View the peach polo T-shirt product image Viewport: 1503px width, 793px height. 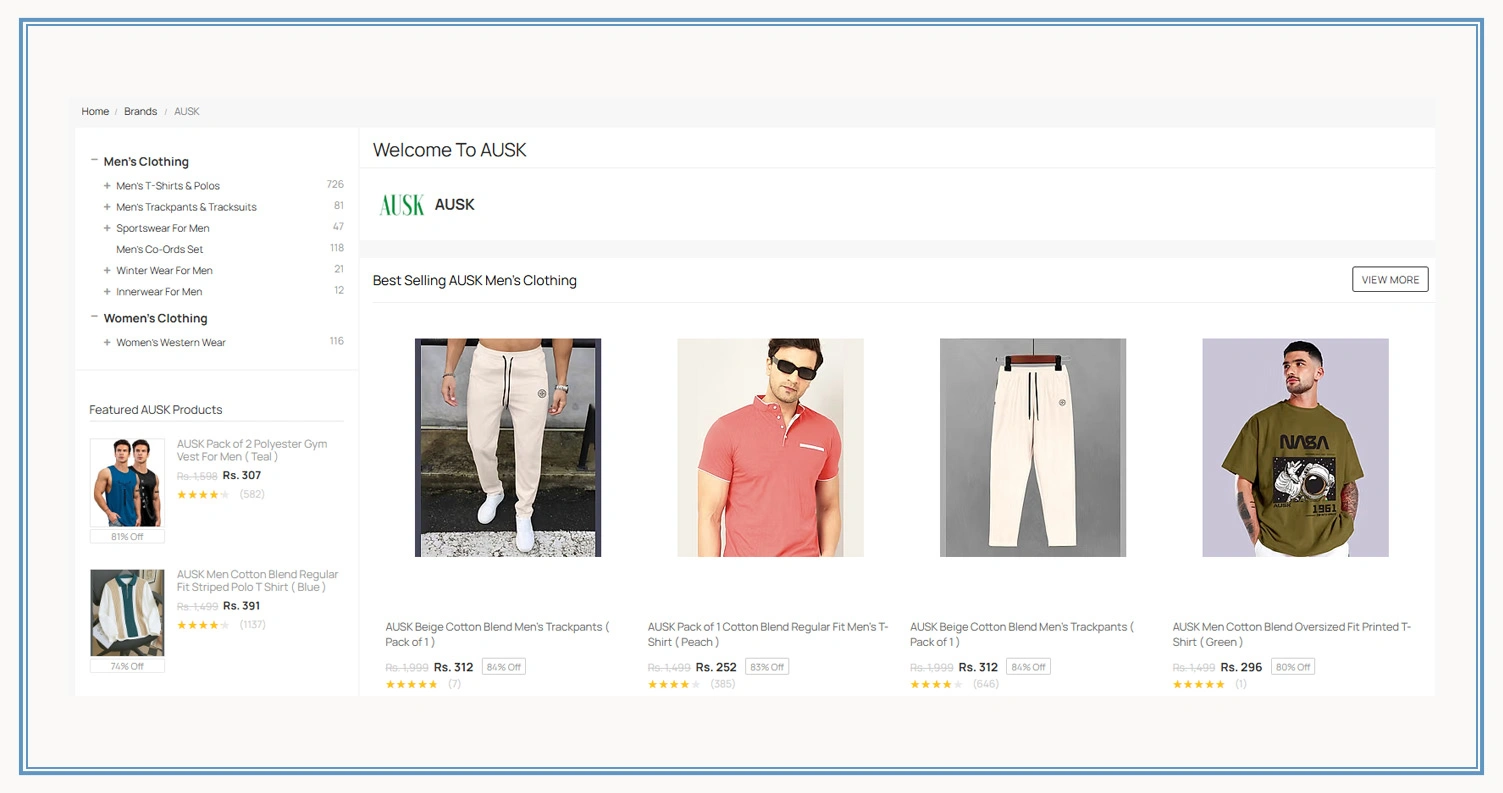click(770, 447)
